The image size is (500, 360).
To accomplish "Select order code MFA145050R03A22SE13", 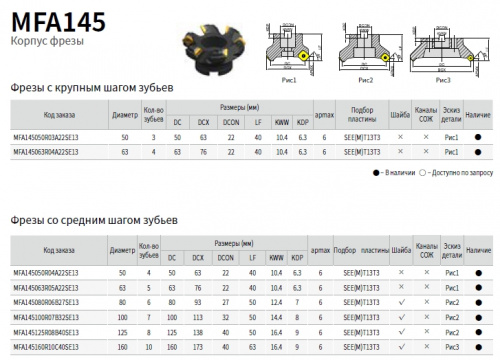I will [x=46, y=137].
